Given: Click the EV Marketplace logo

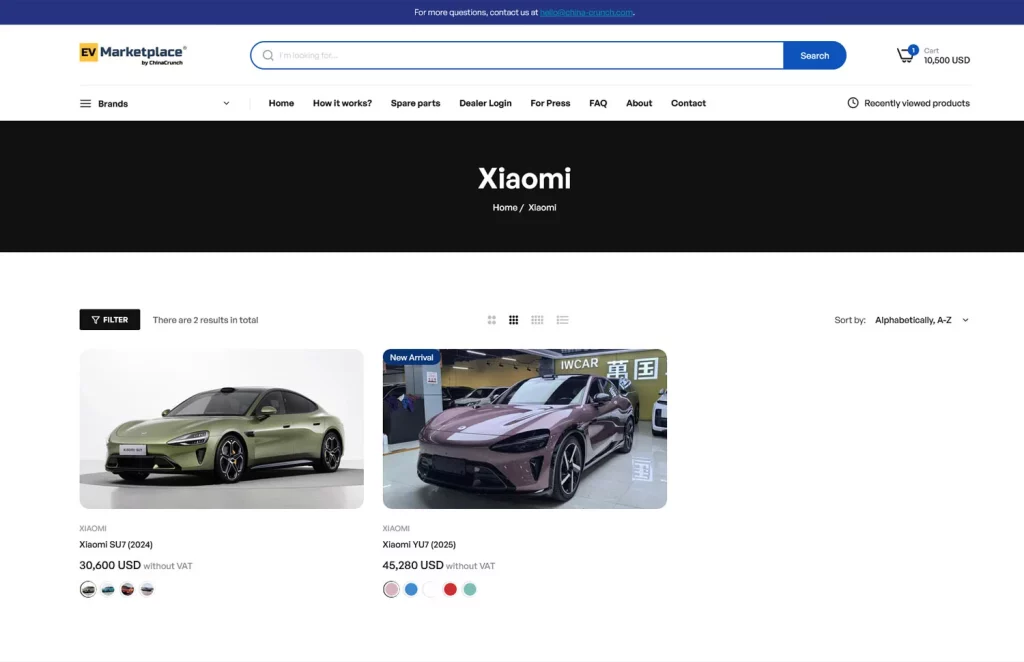Looking at the screenshot, I should coord(133,55).
